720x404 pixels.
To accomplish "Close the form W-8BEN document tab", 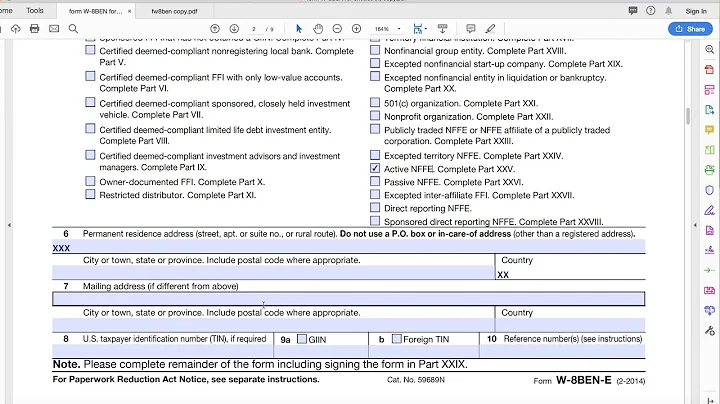I will click(129, 11).
